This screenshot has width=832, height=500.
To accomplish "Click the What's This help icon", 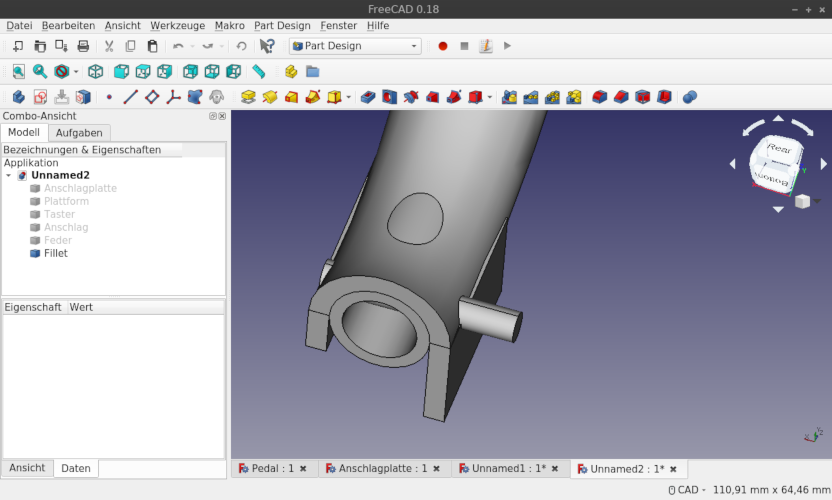I will coord(267,46).
